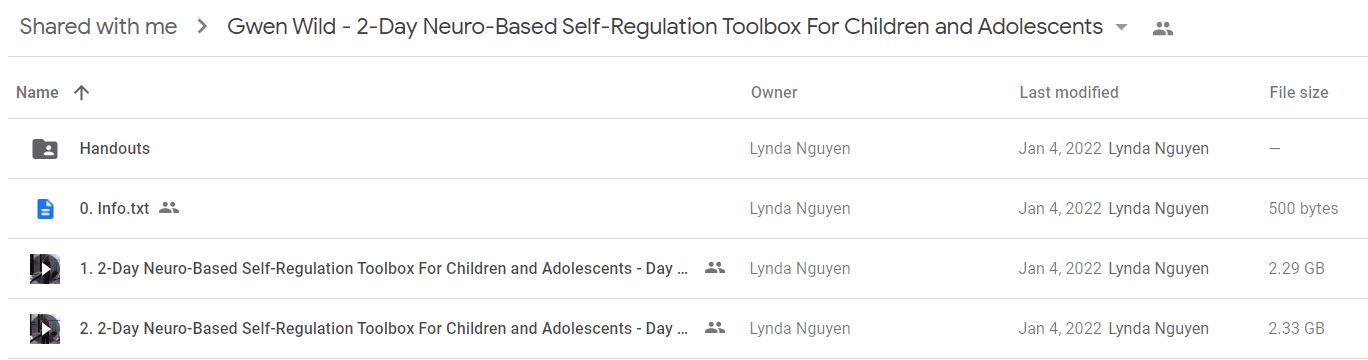
Task: Sort the list by Name column header
Action: [x=38, y=92]
